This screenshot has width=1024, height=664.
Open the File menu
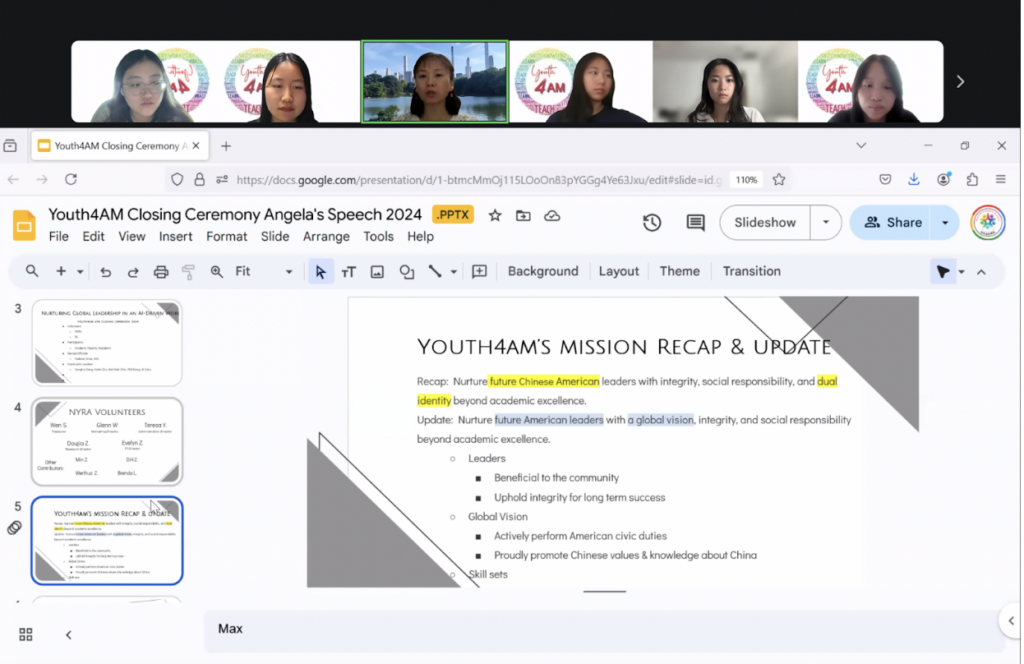[59, 236]
